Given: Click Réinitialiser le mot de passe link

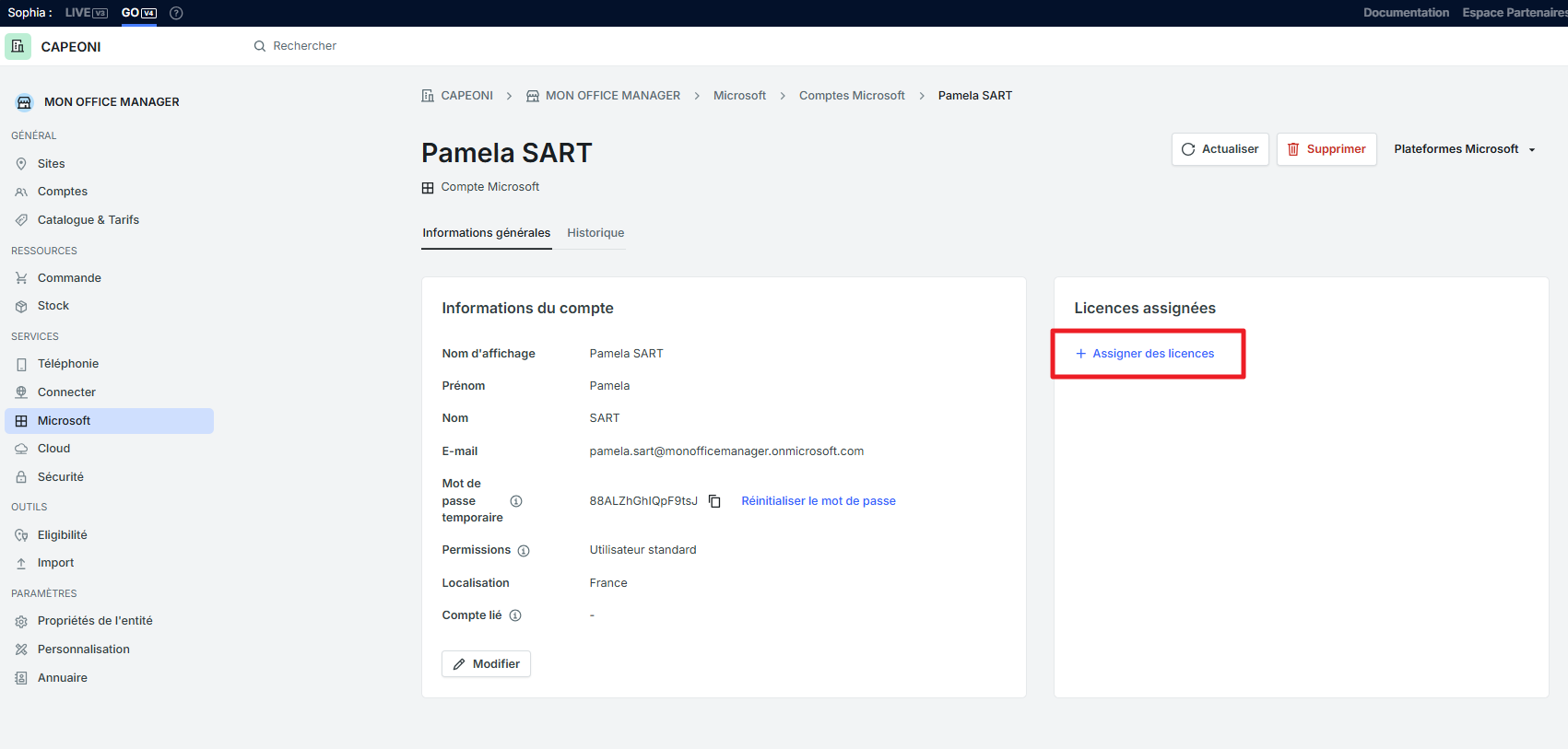Looking at the screenshot, I should (x=819, y=501).
